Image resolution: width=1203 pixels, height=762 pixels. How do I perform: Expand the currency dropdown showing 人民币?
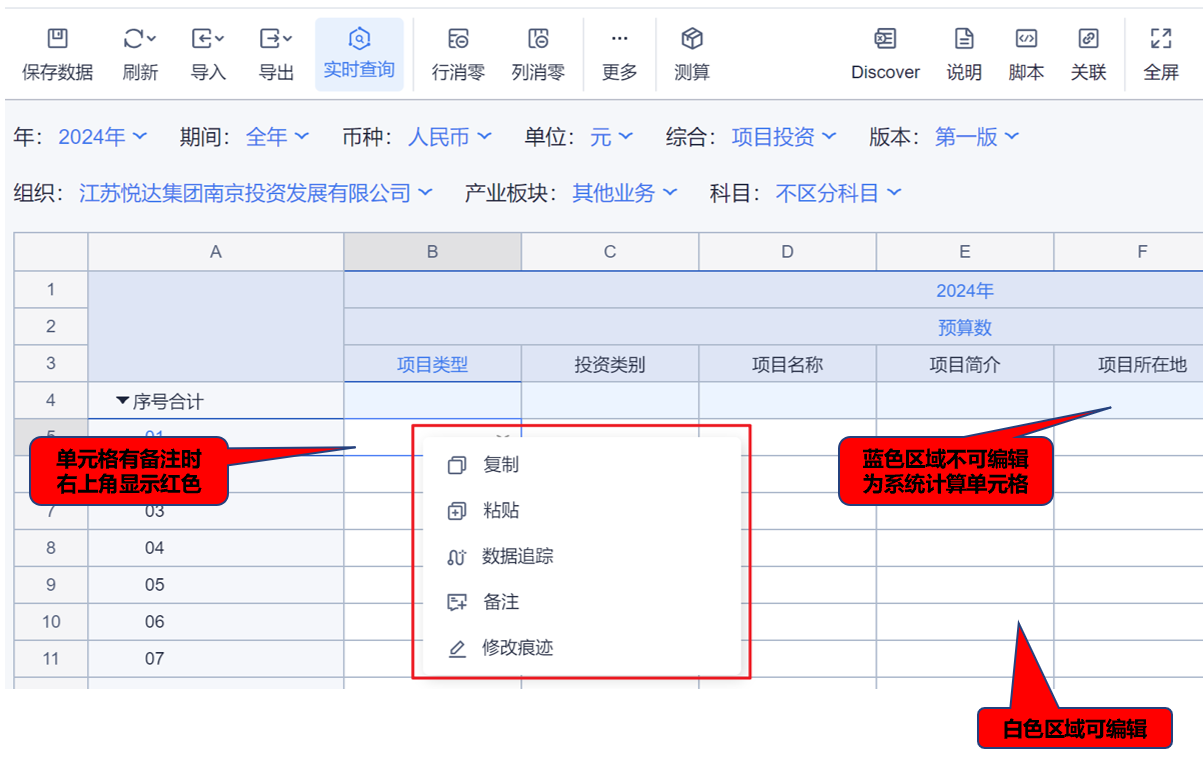[x=449, y=137]
